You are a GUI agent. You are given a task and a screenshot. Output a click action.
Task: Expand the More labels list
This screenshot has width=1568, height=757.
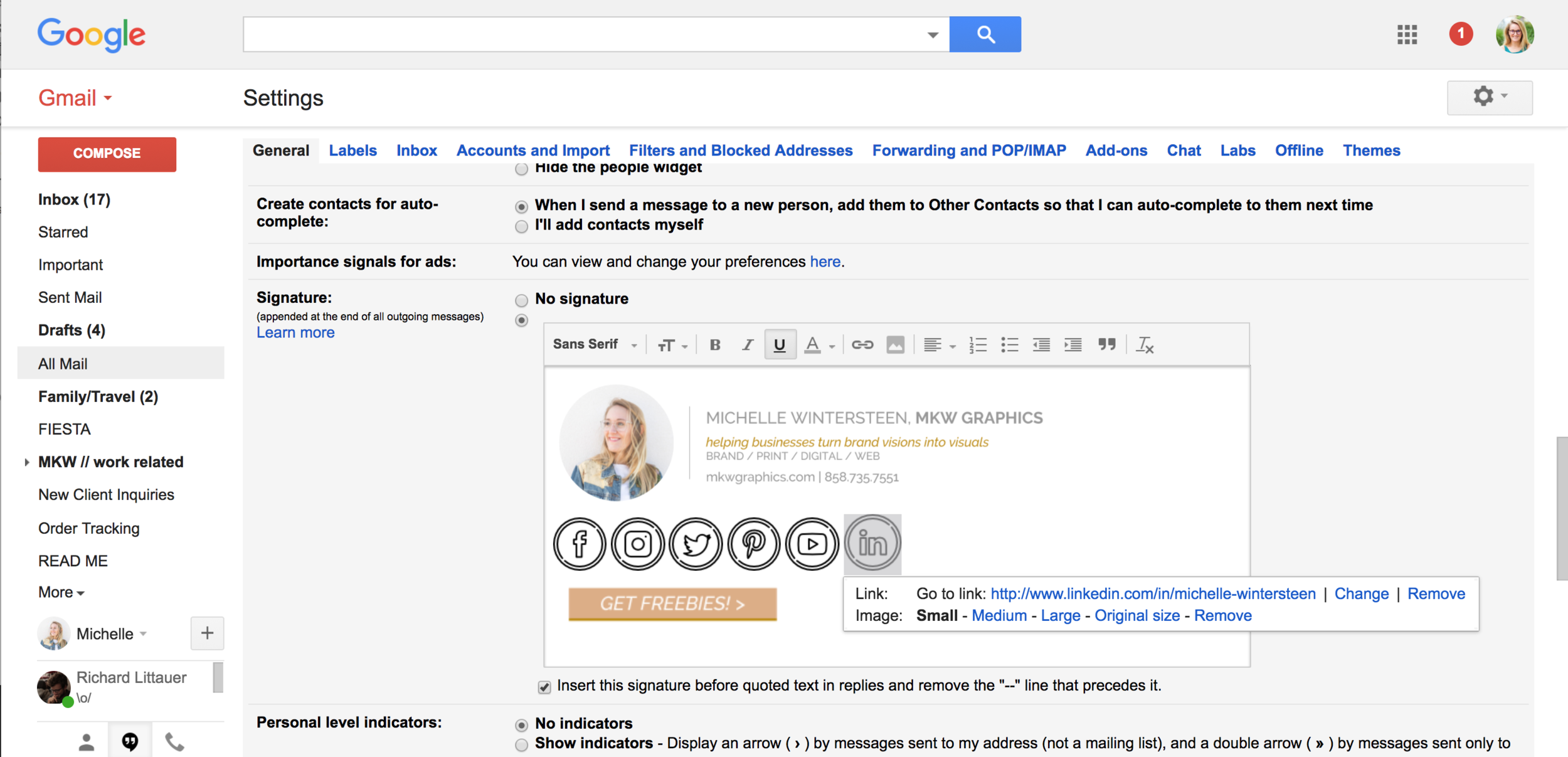coord(61,592)
